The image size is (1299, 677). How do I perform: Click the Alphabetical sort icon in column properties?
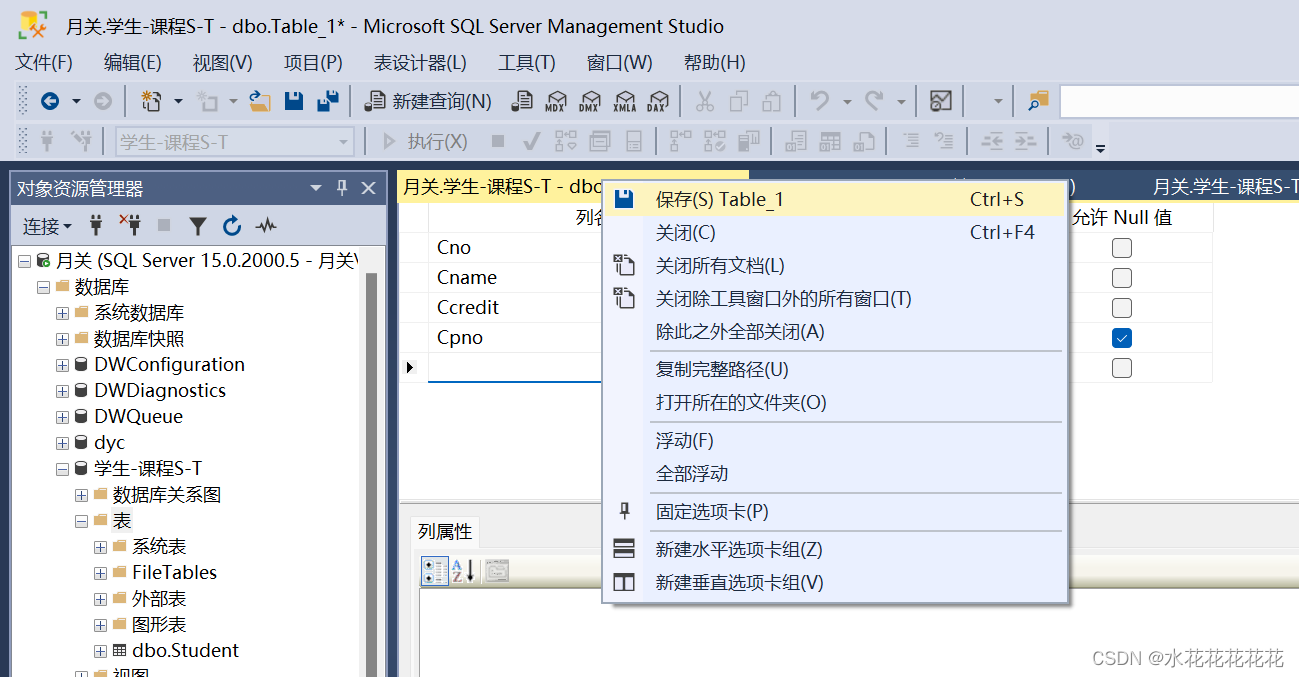(463, 571)
